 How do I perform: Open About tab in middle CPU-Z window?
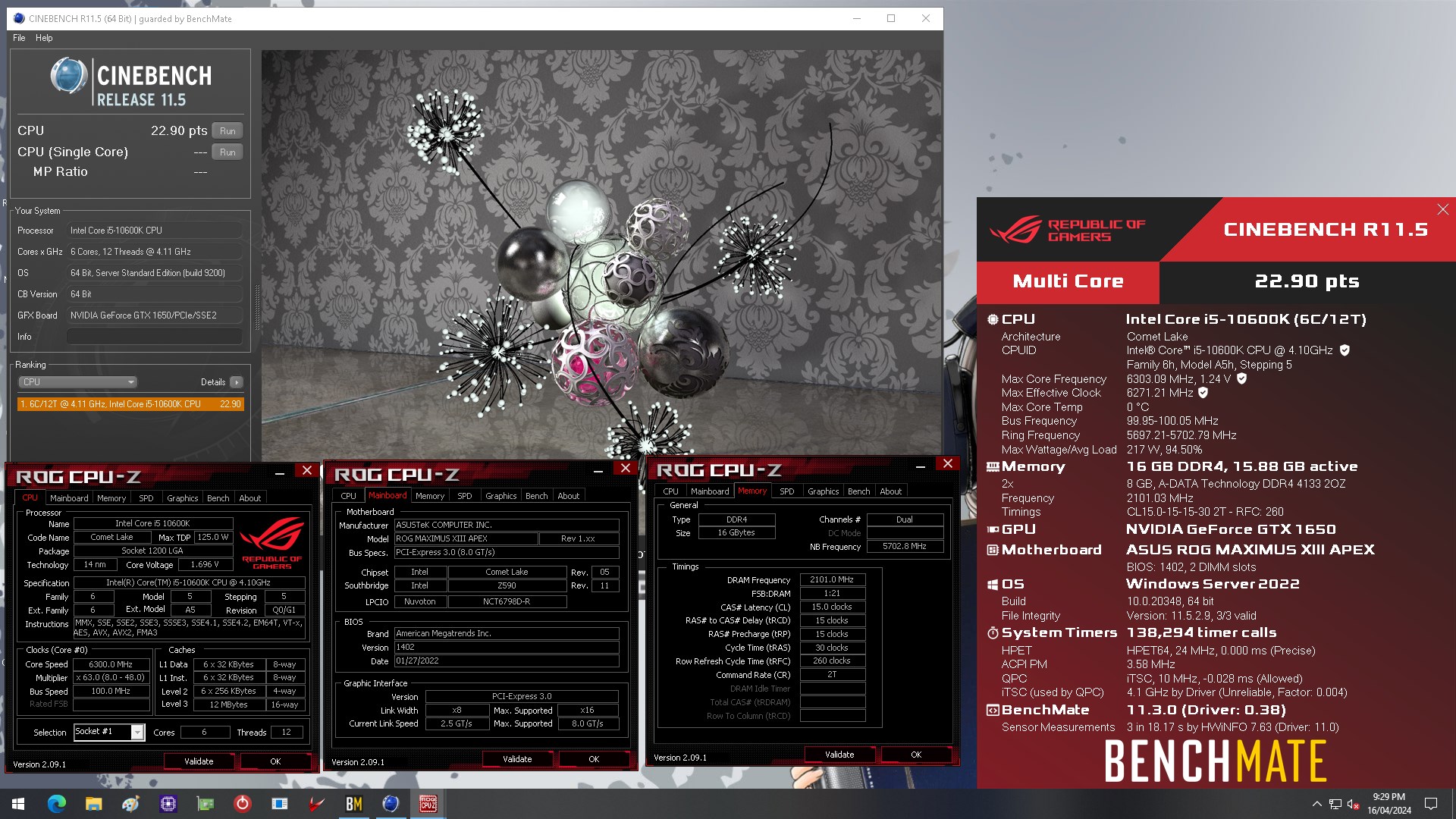569,496
